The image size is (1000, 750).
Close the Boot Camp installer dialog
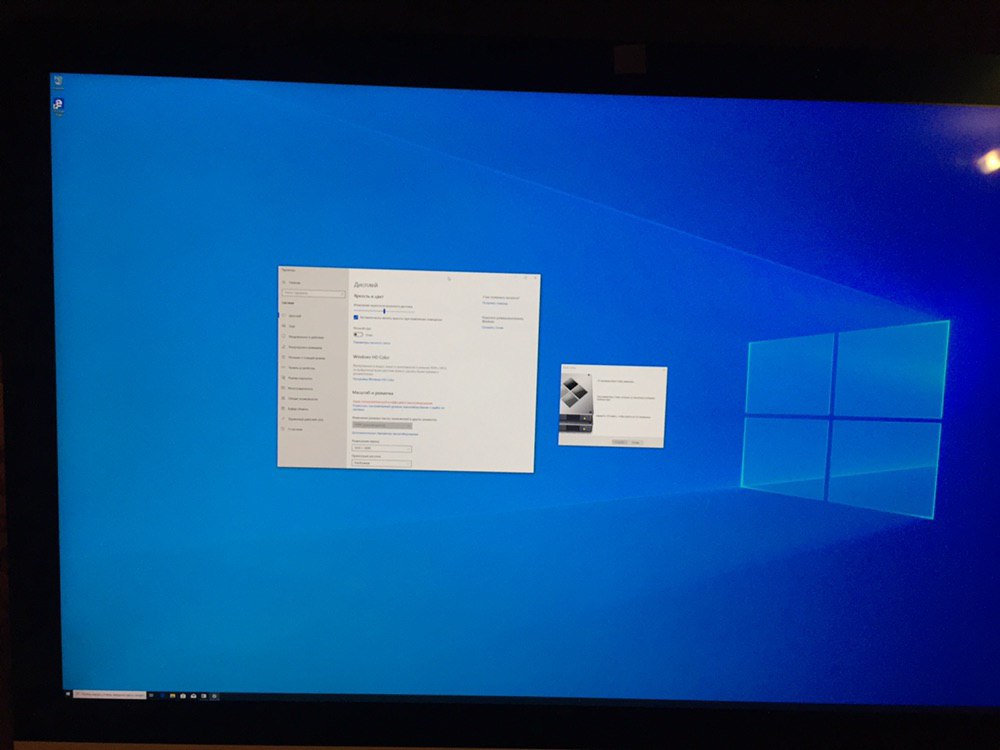pos(664,370)
